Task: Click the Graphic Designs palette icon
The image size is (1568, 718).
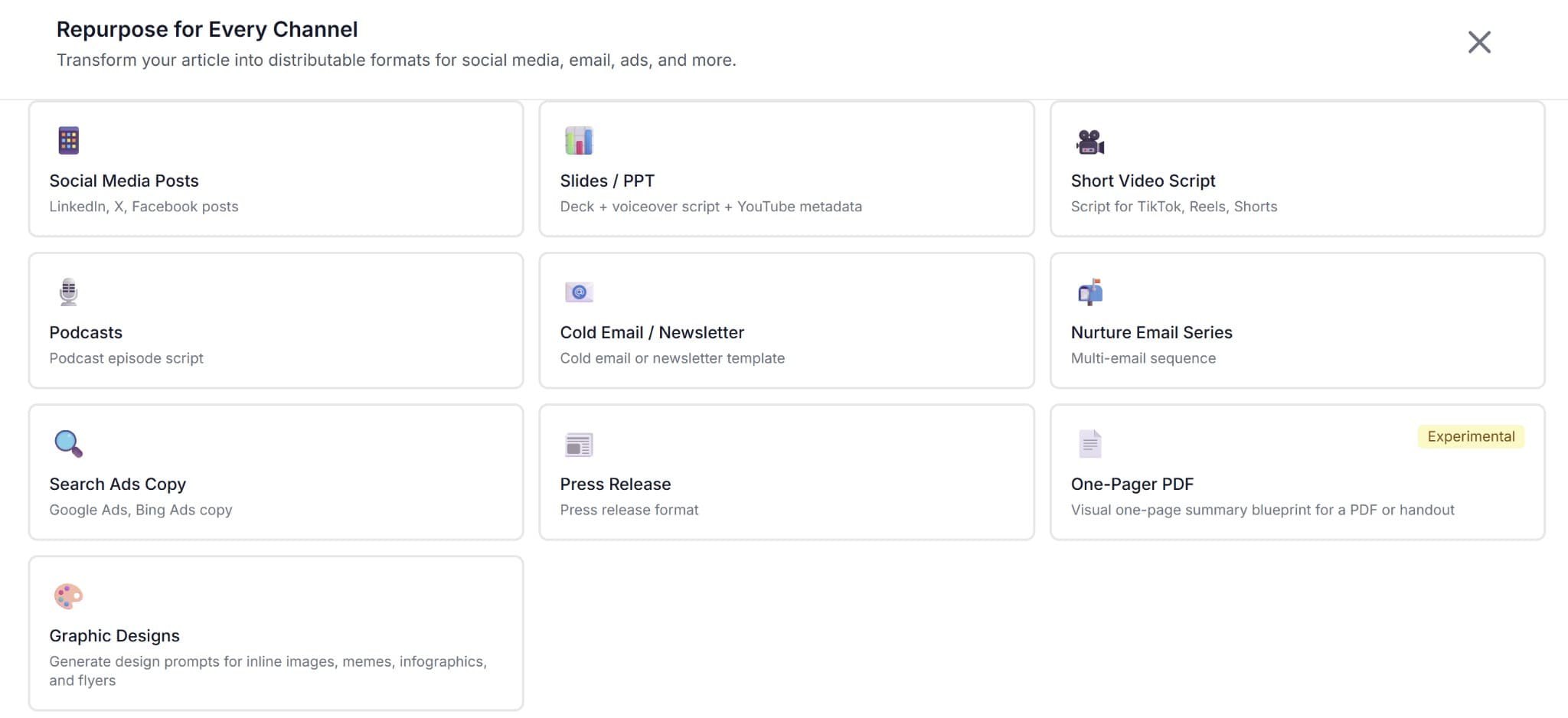Action: point(67,595)
